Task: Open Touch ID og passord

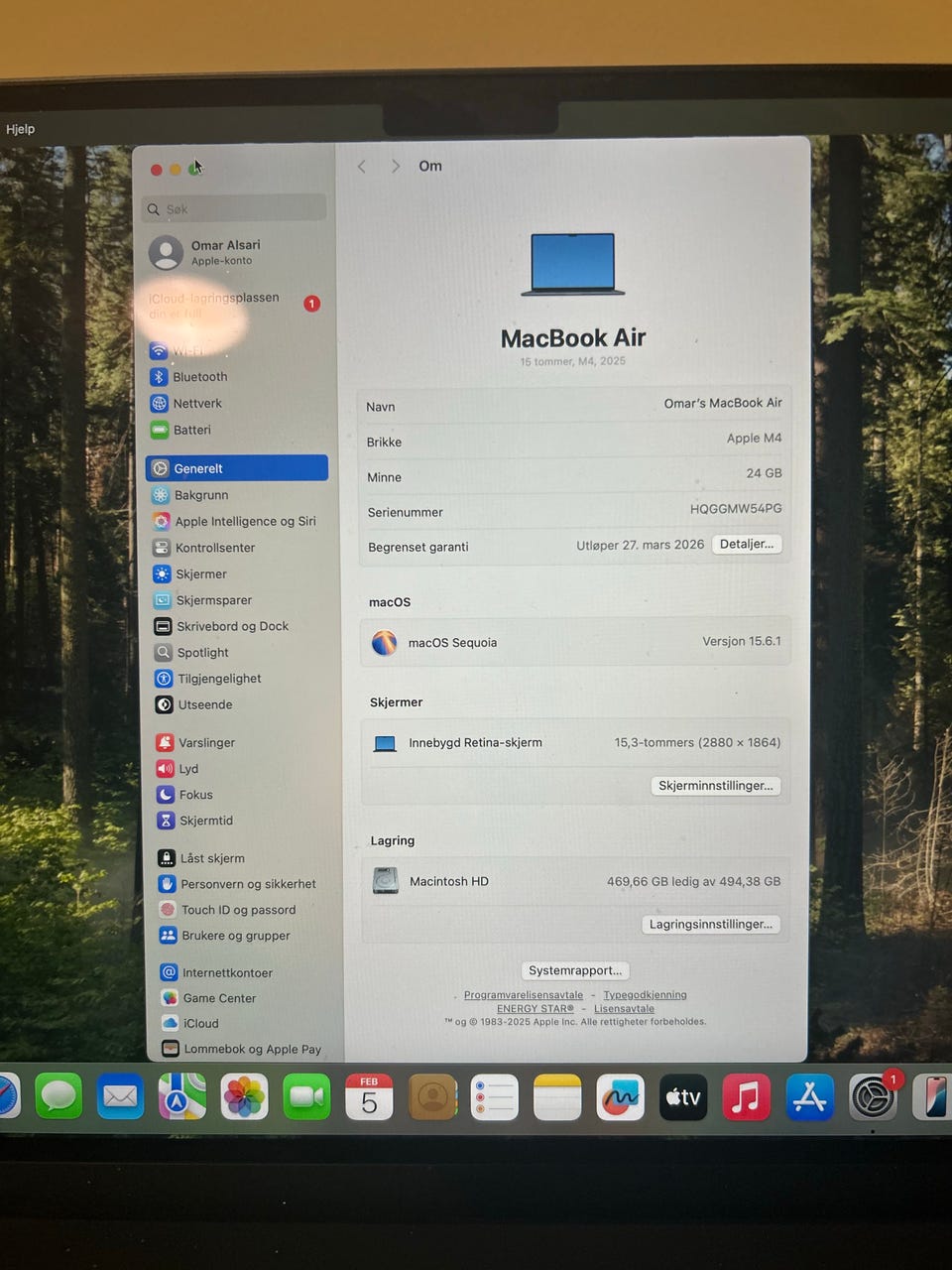Action: click(x=227, y=910)
